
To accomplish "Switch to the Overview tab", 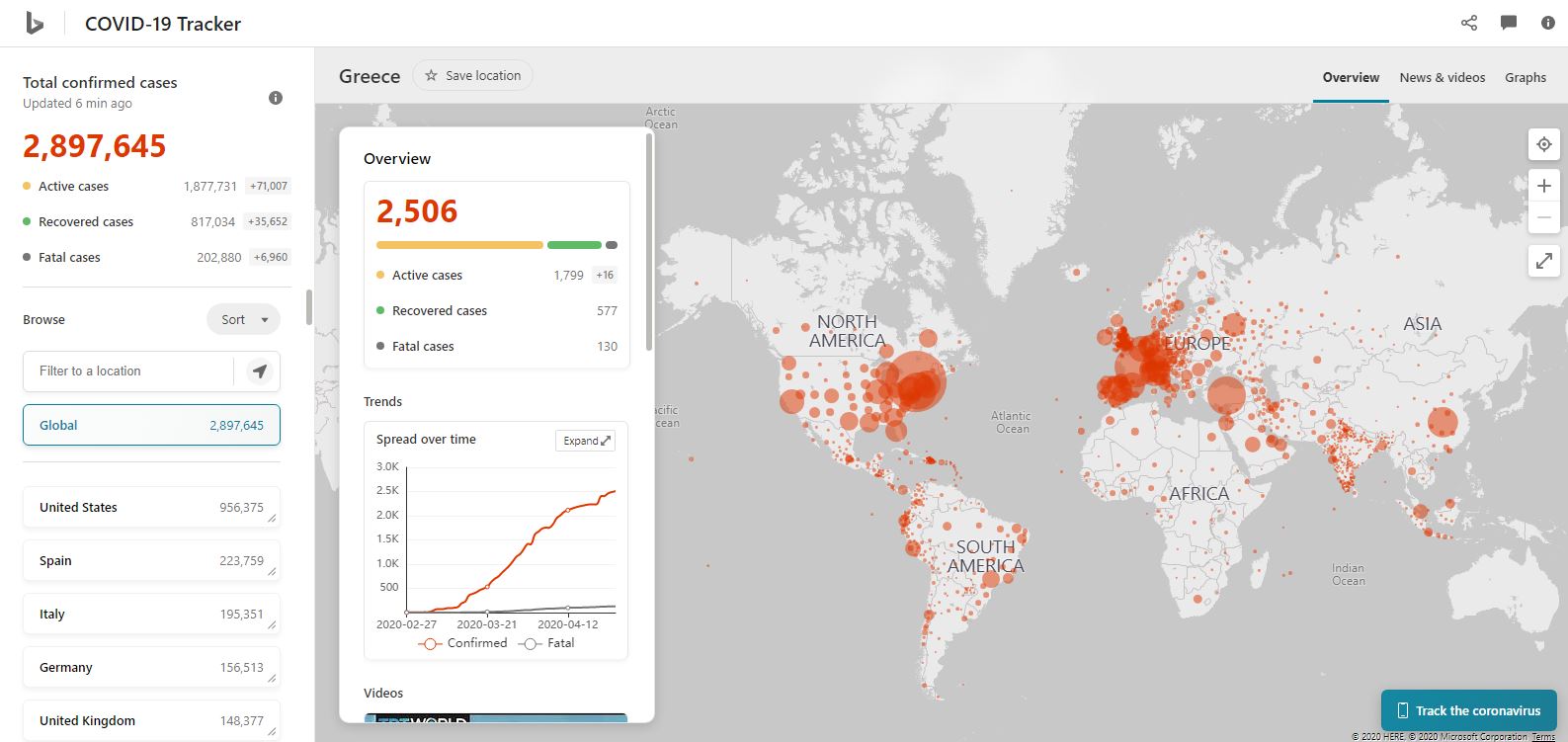I will pos(1351,77).
